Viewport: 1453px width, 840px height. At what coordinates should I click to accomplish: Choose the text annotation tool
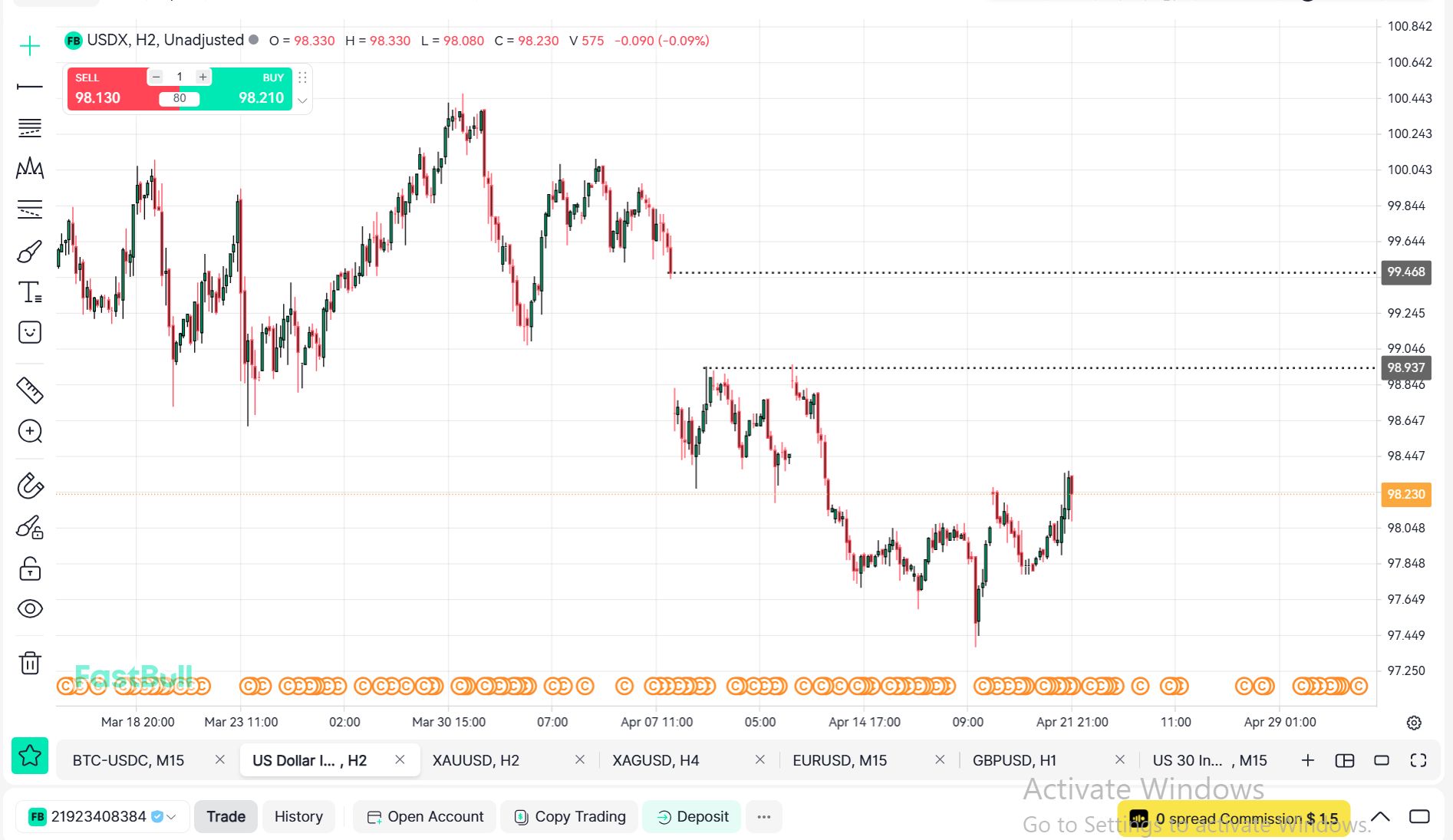coord(30,292)
